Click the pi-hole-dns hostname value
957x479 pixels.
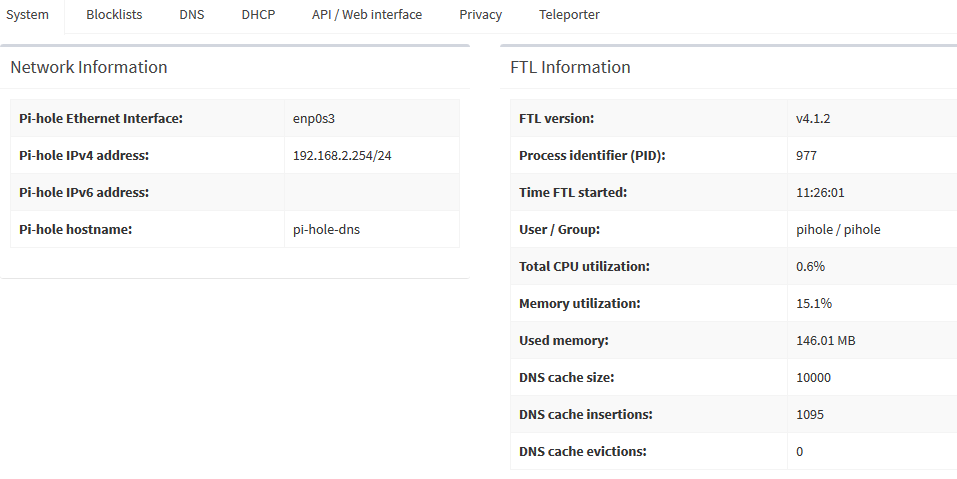click(326, 229)
